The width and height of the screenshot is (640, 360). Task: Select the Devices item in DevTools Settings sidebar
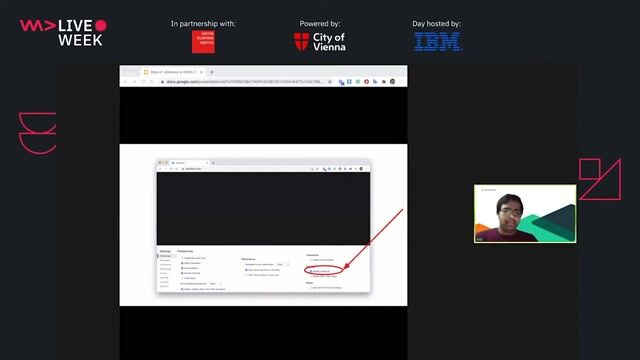[164, 273]
